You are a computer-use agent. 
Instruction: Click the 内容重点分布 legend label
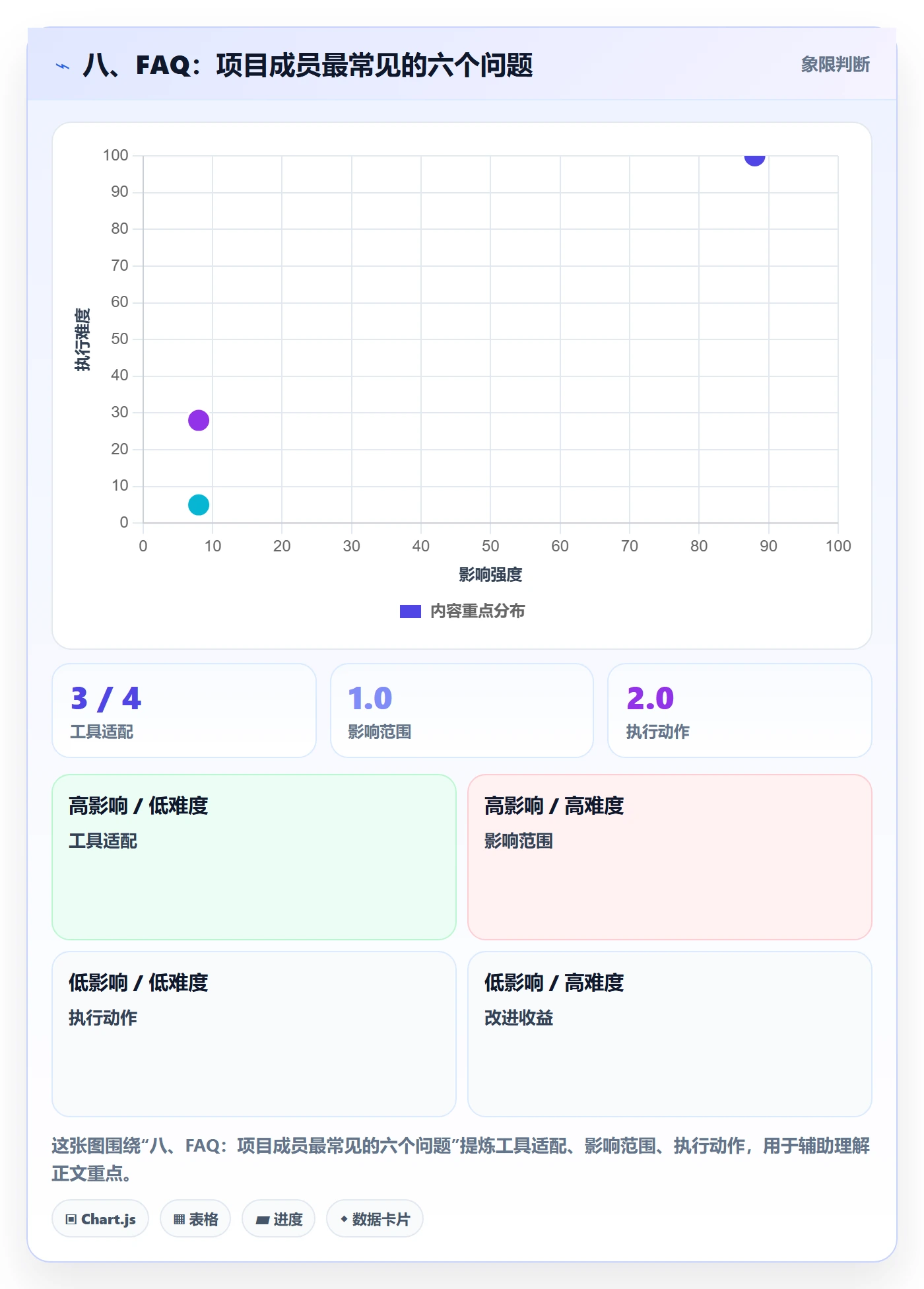(x=478, y=611)
